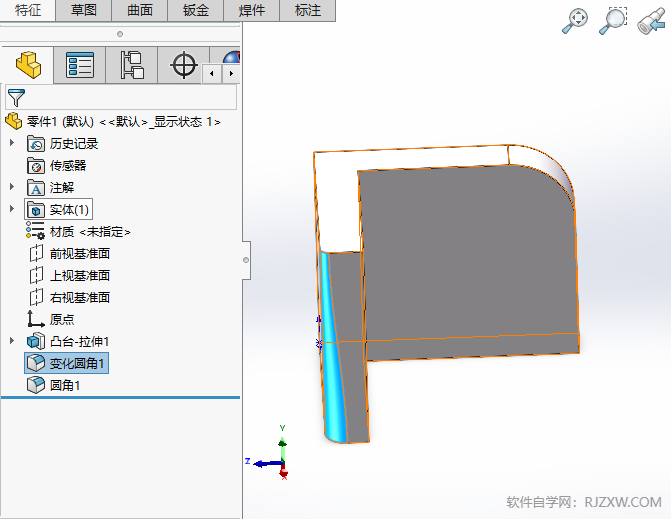Click the top panel split handle dot

pos(120,34)
